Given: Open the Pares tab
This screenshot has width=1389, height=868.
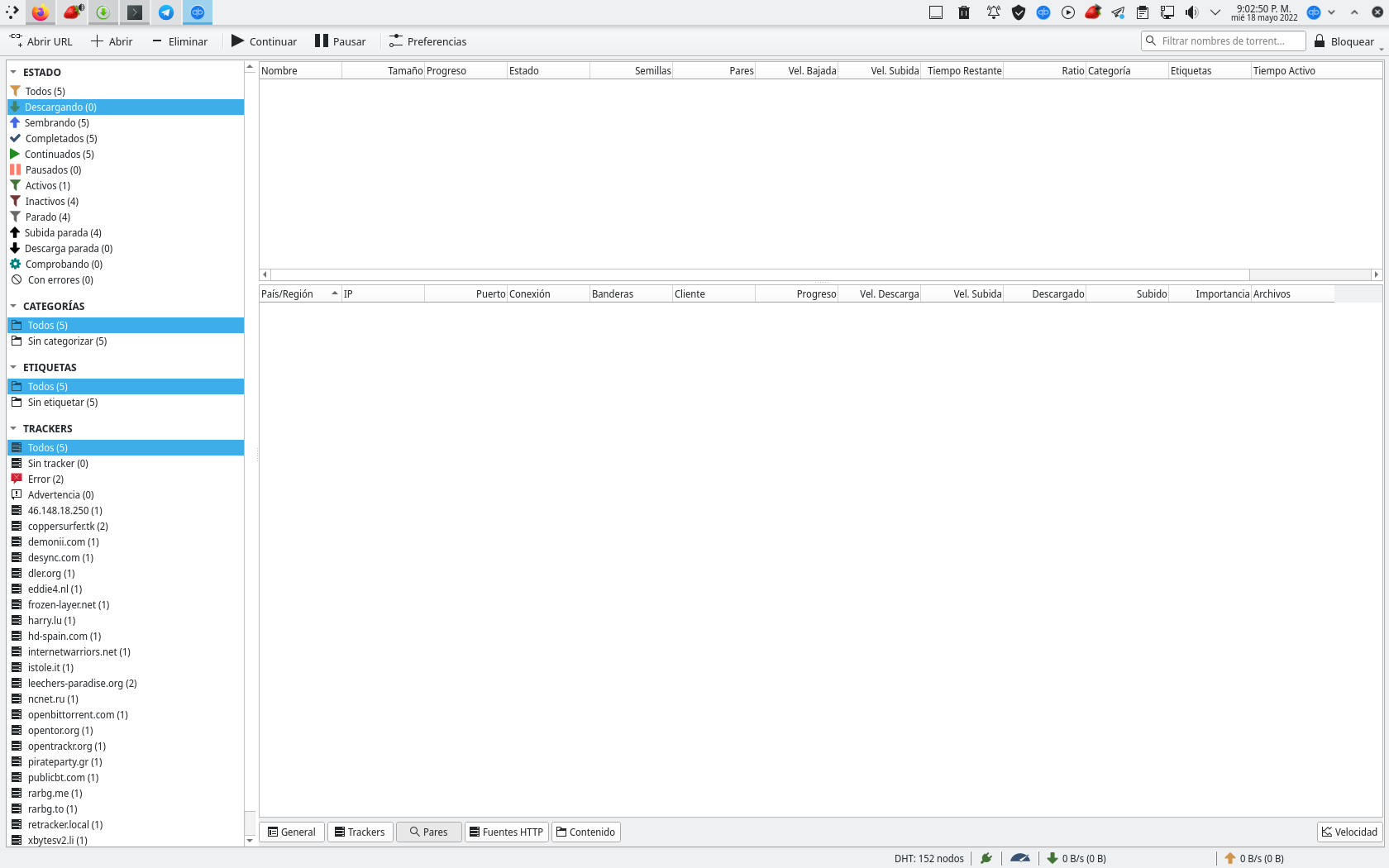Looking at the screenshot, I should [x=428, y=832].
